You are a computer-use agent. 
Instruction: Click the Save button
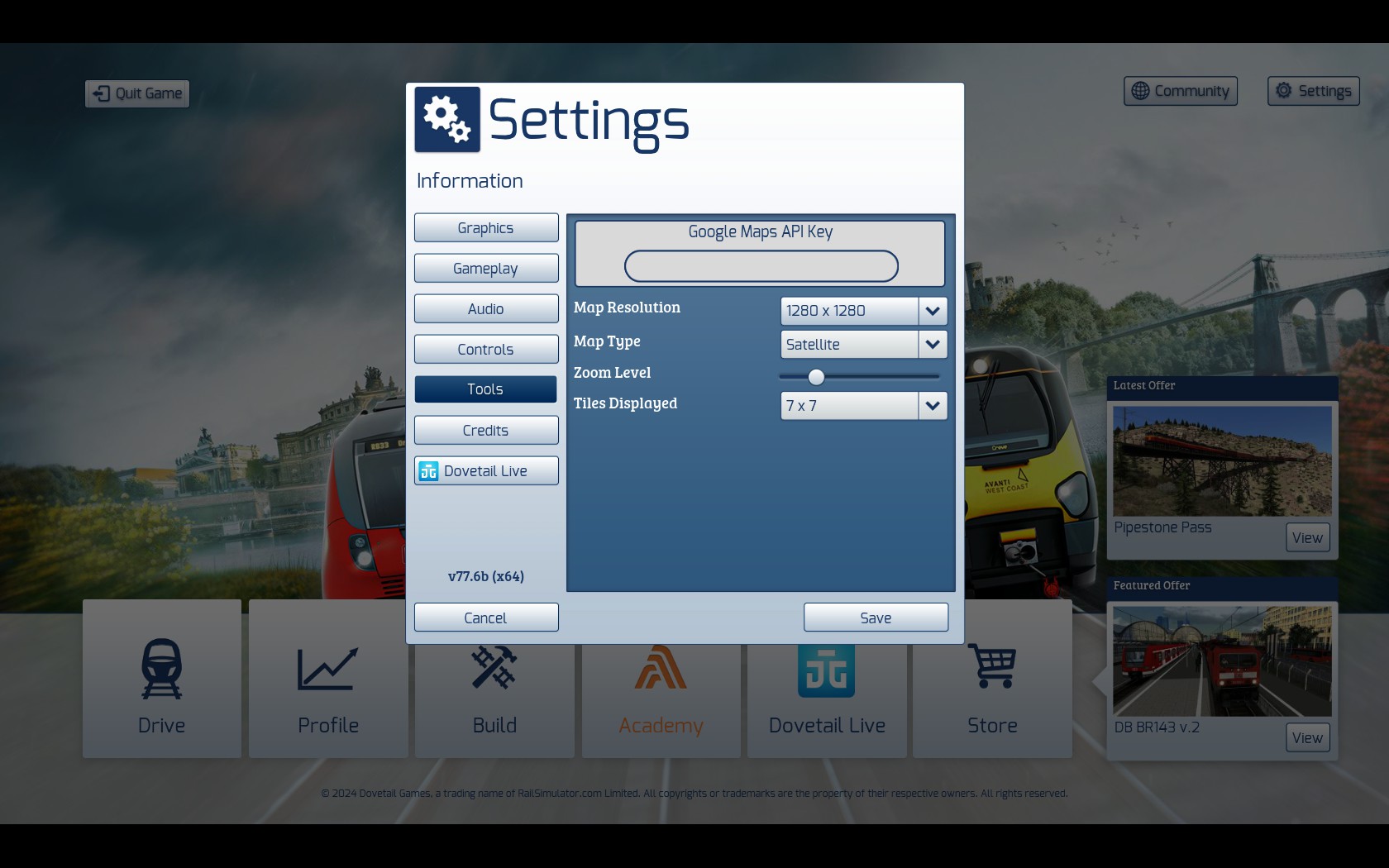pos(876,618)
